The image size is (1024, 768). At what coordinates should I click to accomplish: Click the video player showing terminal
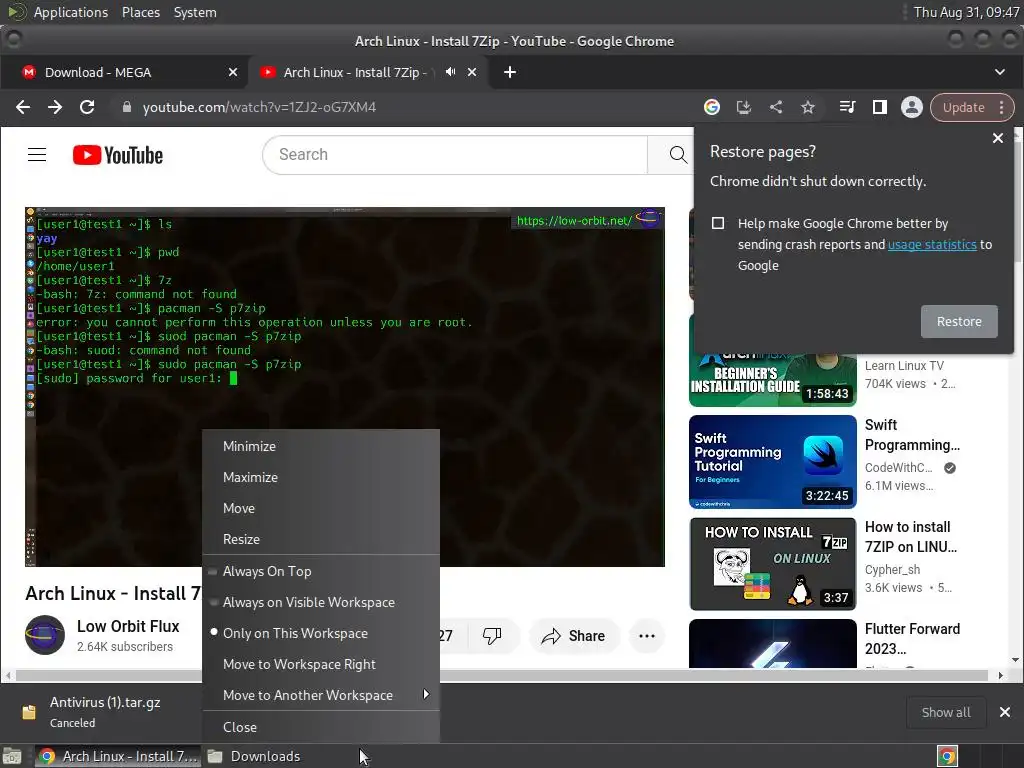pos(345,387)
